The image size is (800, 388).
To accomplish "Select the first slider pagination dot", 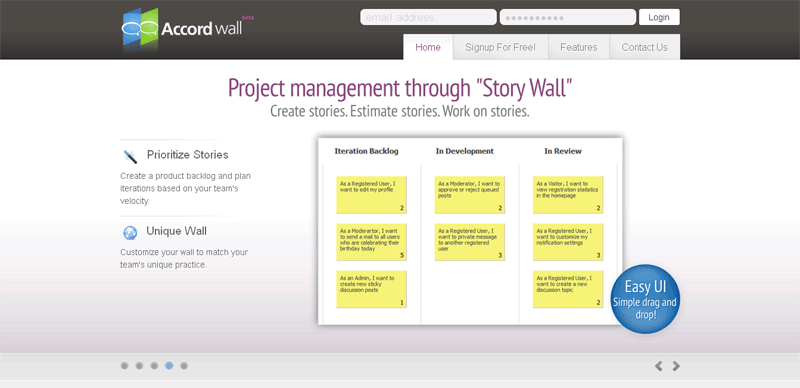I will click(124, 366).
